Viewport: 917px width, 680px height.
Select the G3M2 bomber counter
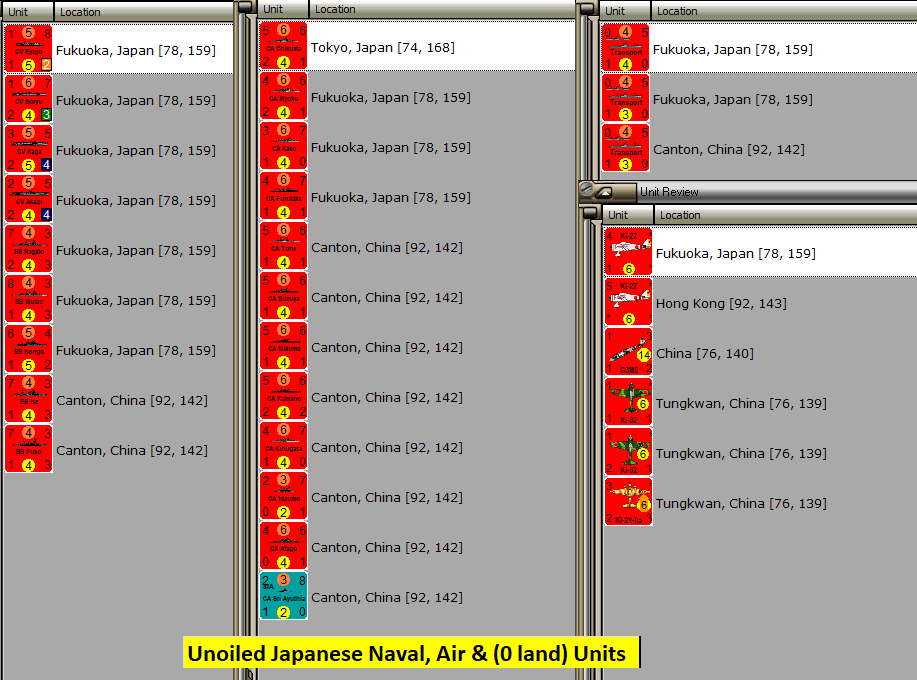[x=629, y=352]
